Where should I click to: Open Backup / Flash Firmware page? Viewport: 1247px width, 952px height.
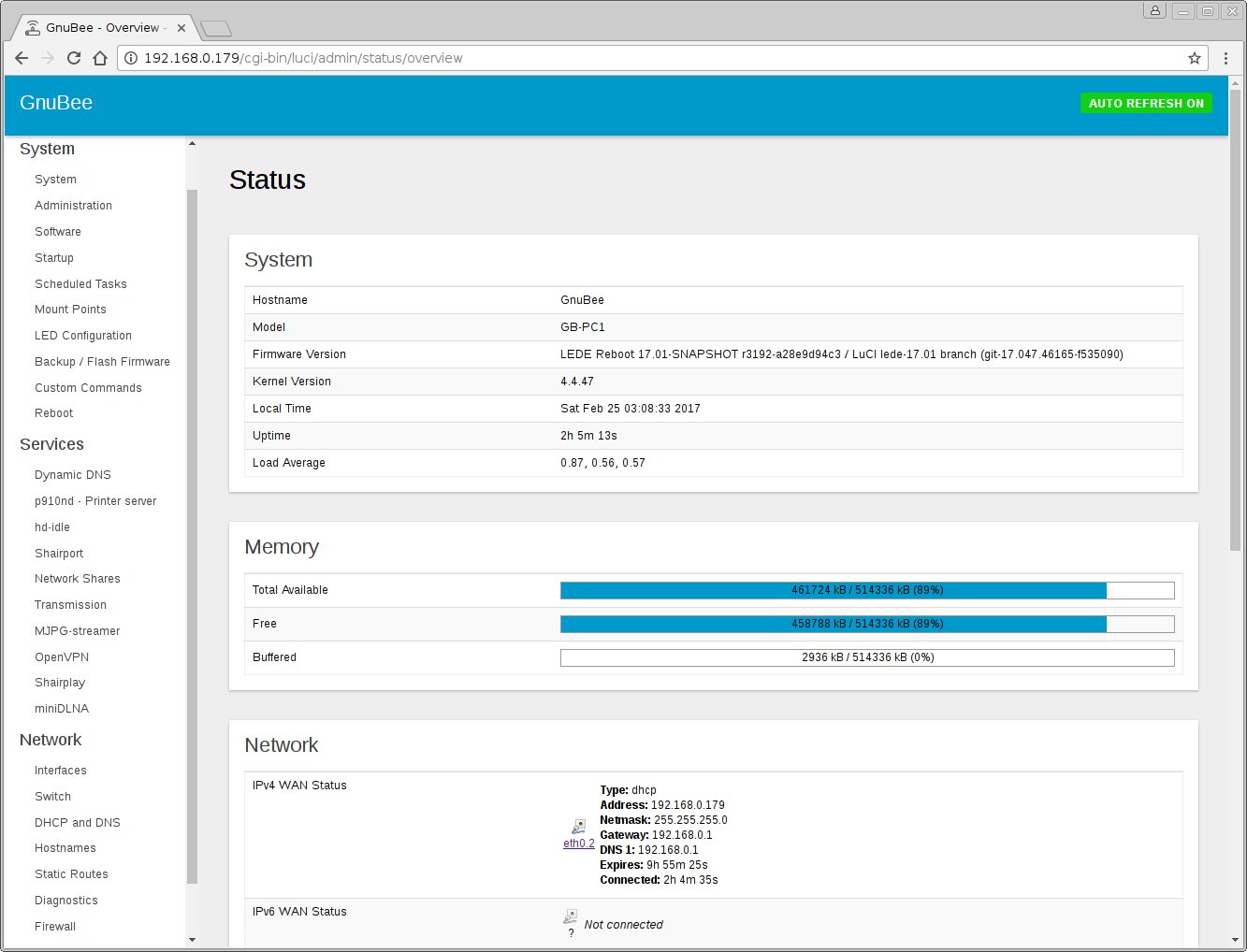click(102, 362)
